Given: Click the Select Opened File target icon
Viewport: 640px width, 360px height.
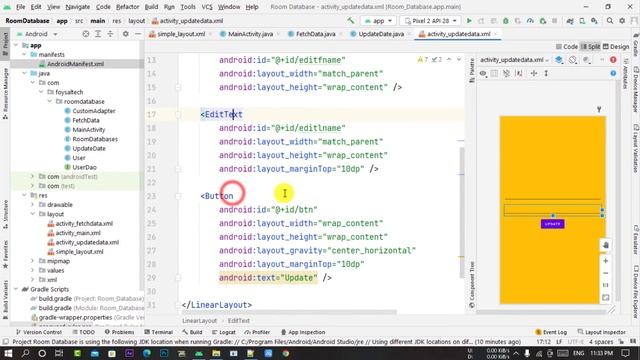Looking at the screenshot, I should click(85, 34).
